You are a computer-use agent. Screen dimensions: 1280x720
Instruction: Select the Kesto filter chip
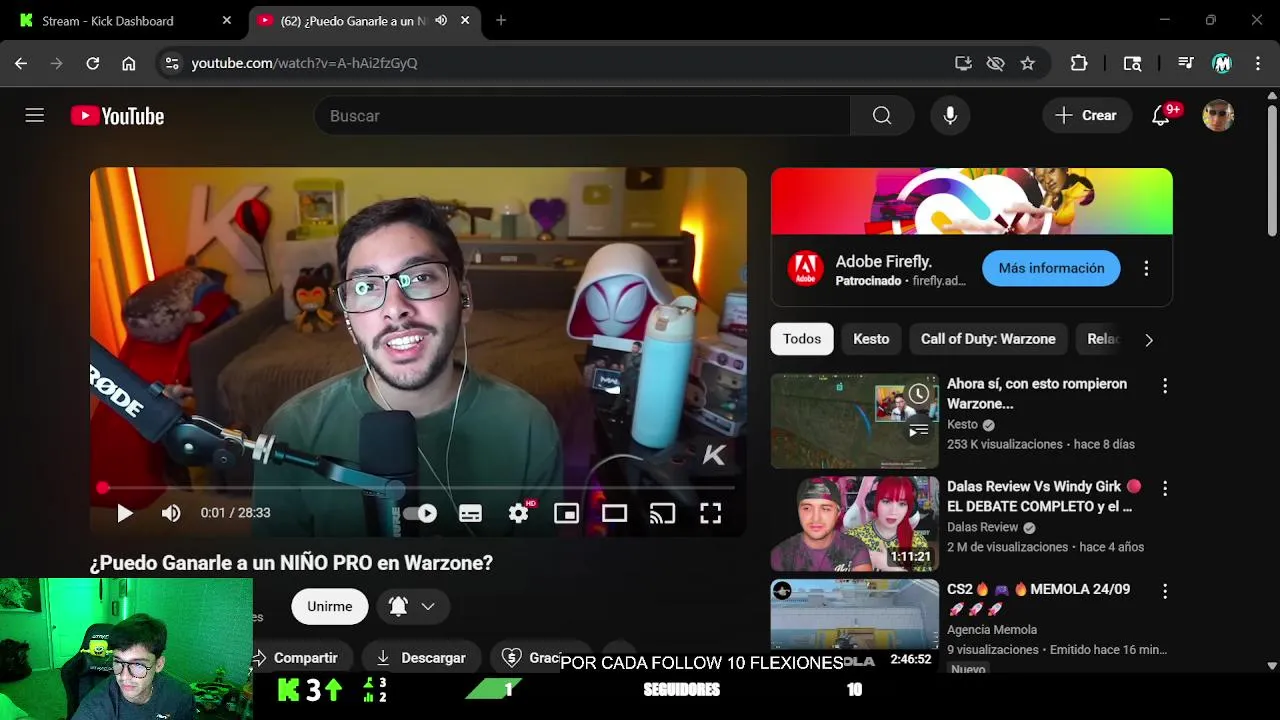[x=871, y=339]
